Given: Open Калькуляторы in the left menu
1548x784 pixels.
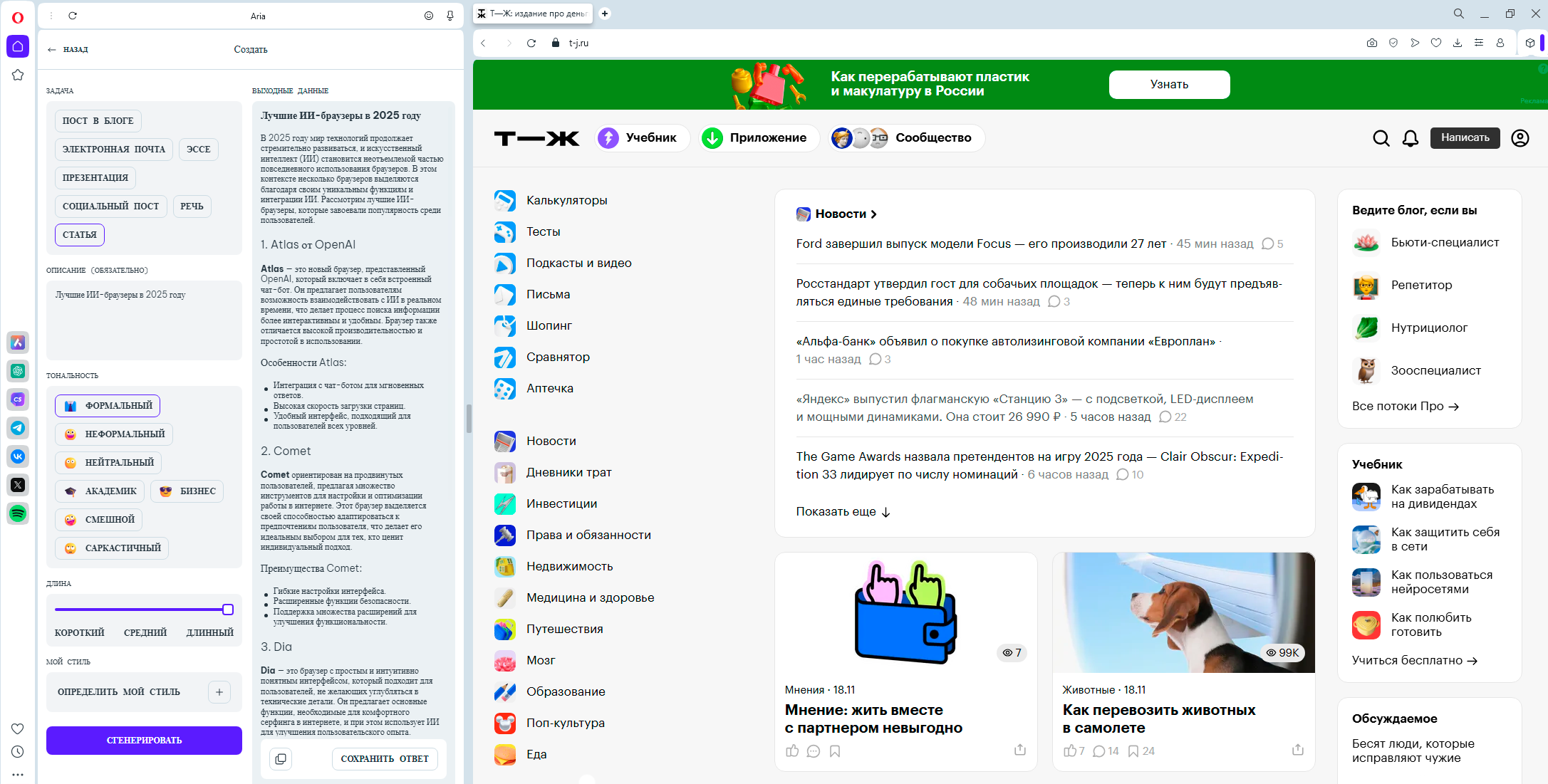Looking at the screenshot, I should [566, 201].
